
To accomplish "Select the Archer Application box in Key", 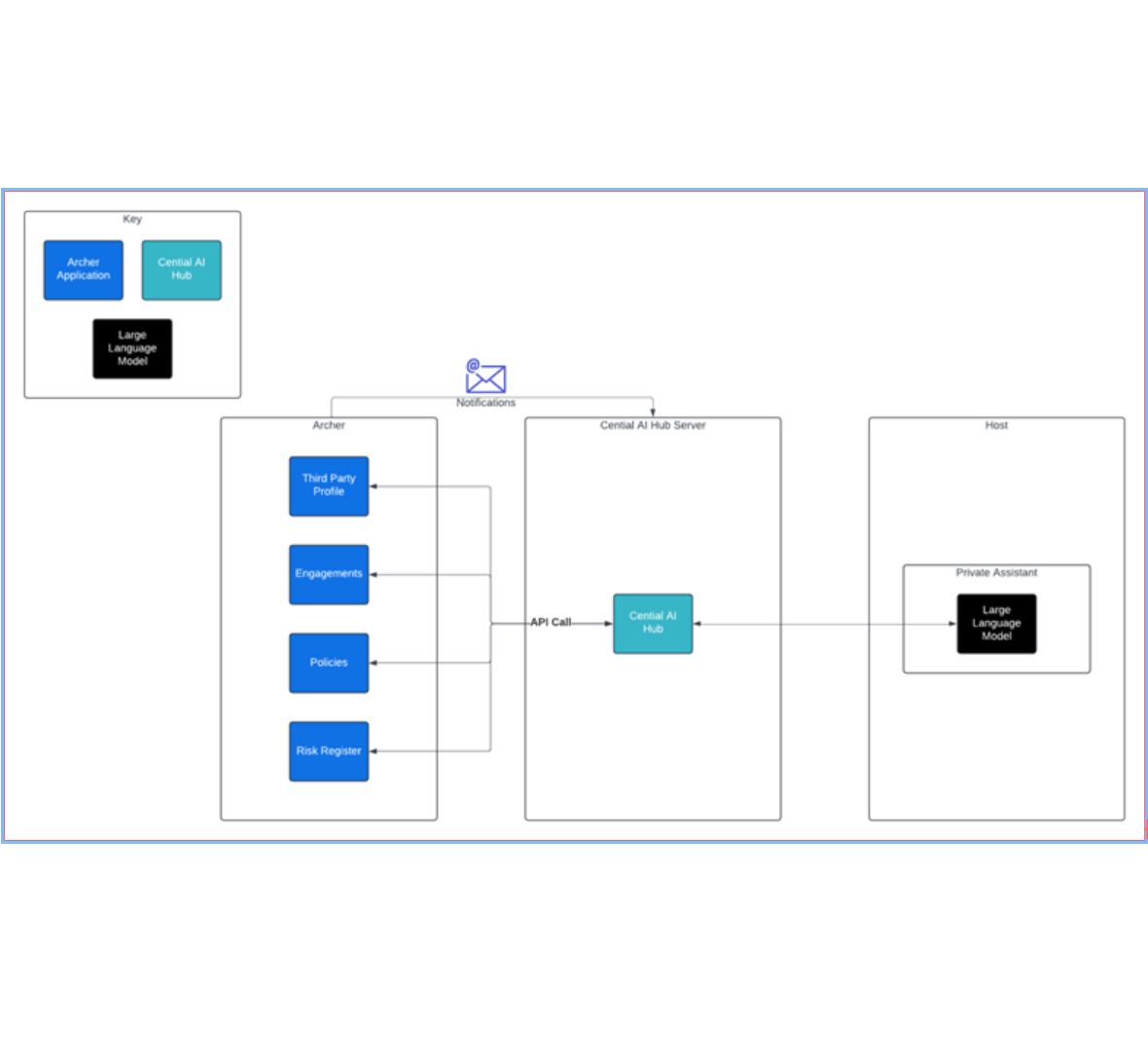I will pos(84,270).
